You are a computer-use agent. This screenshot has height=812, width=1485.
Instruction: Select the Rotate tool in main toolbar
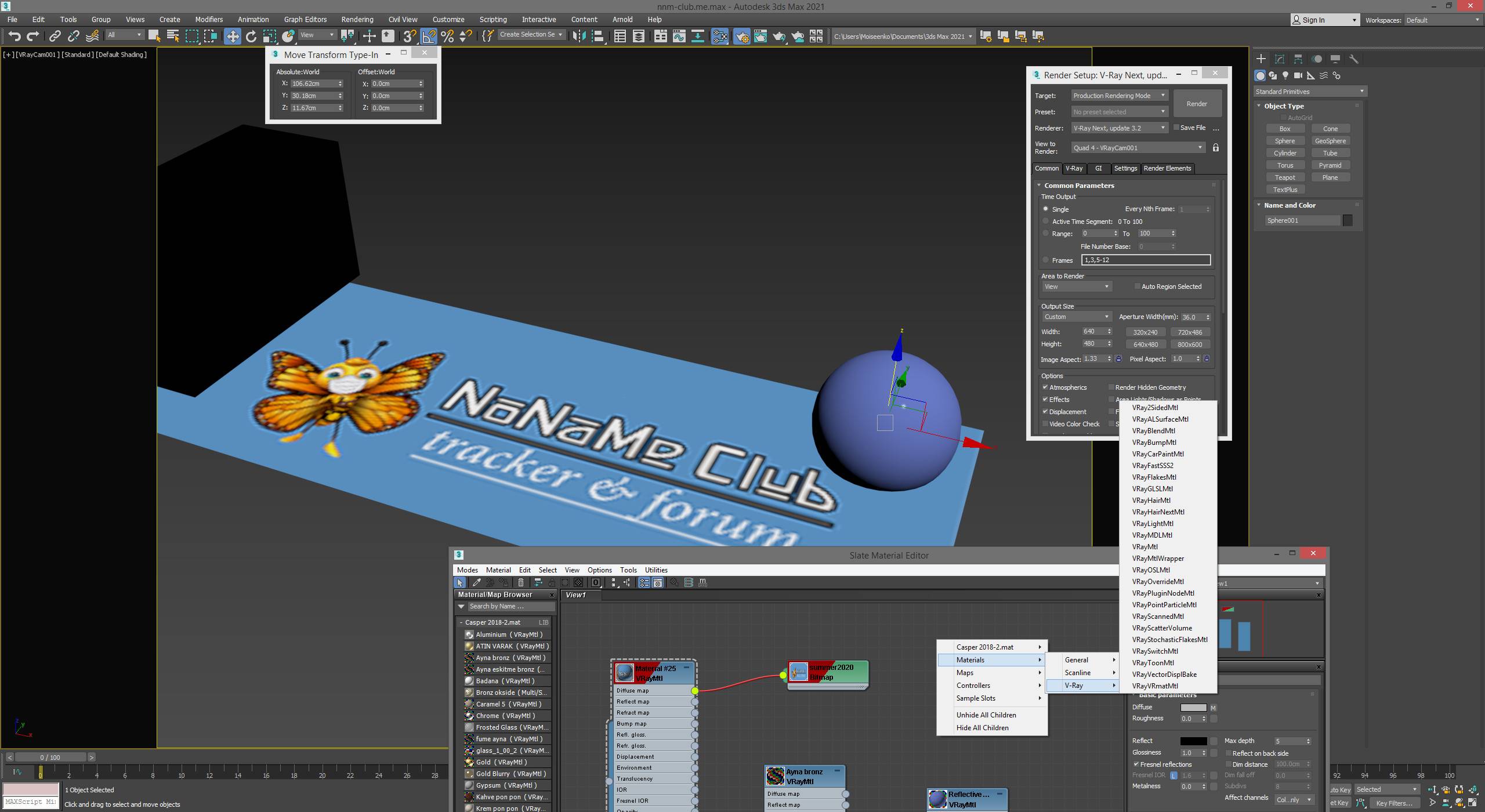[251, 37]
